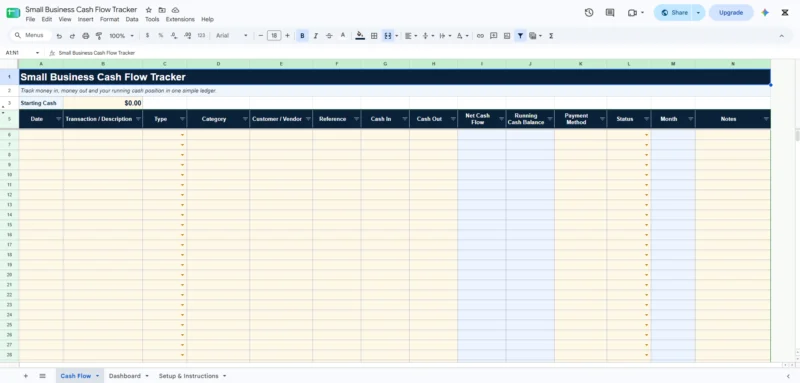Toggle the filter funnel icon

click(x=520, y=36)
